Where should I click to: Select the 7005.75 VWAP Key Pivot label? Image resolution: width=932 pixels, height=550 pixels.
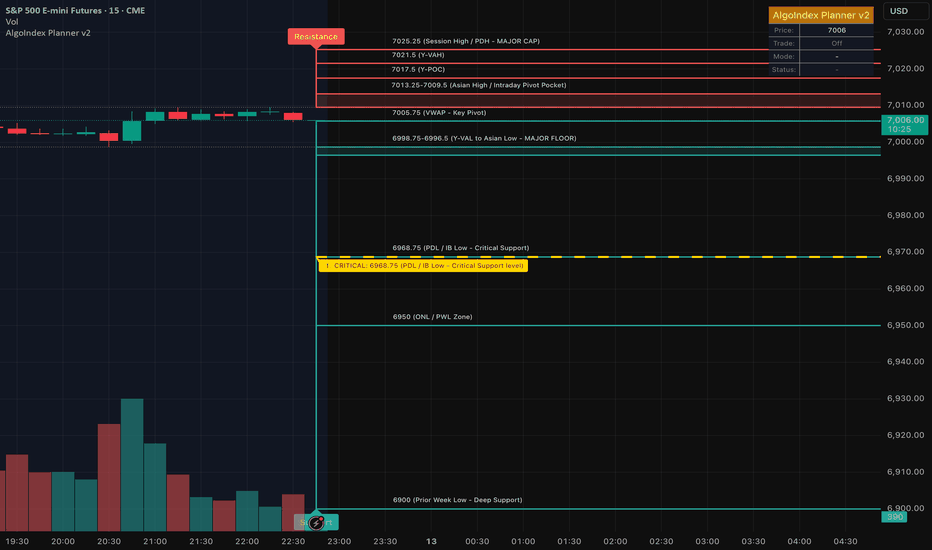441,113
